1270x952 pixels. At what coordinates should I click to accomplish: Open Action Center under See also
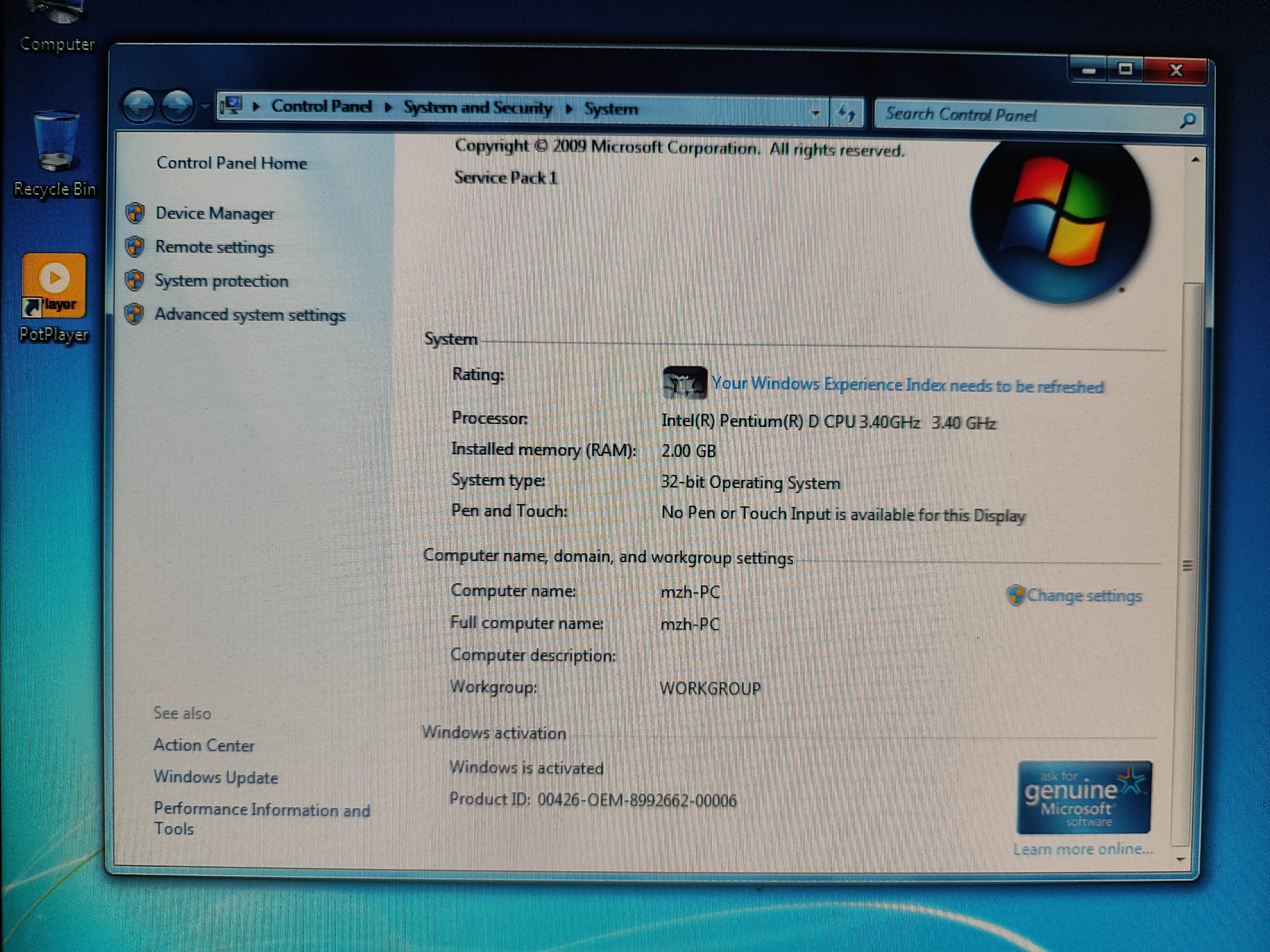204,745
